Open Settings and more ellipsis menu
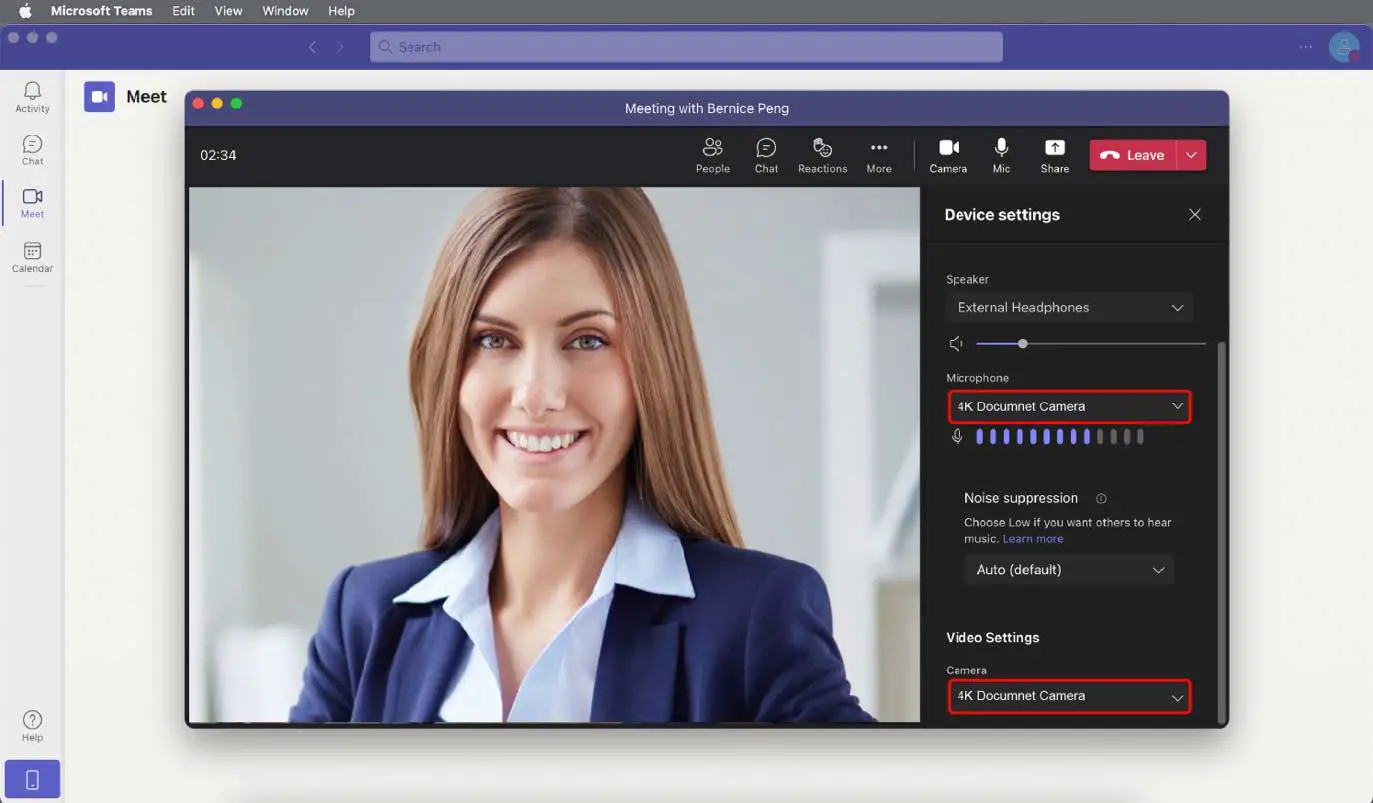Viewport: 1373px width, 803px height. tap(1306, 47)
